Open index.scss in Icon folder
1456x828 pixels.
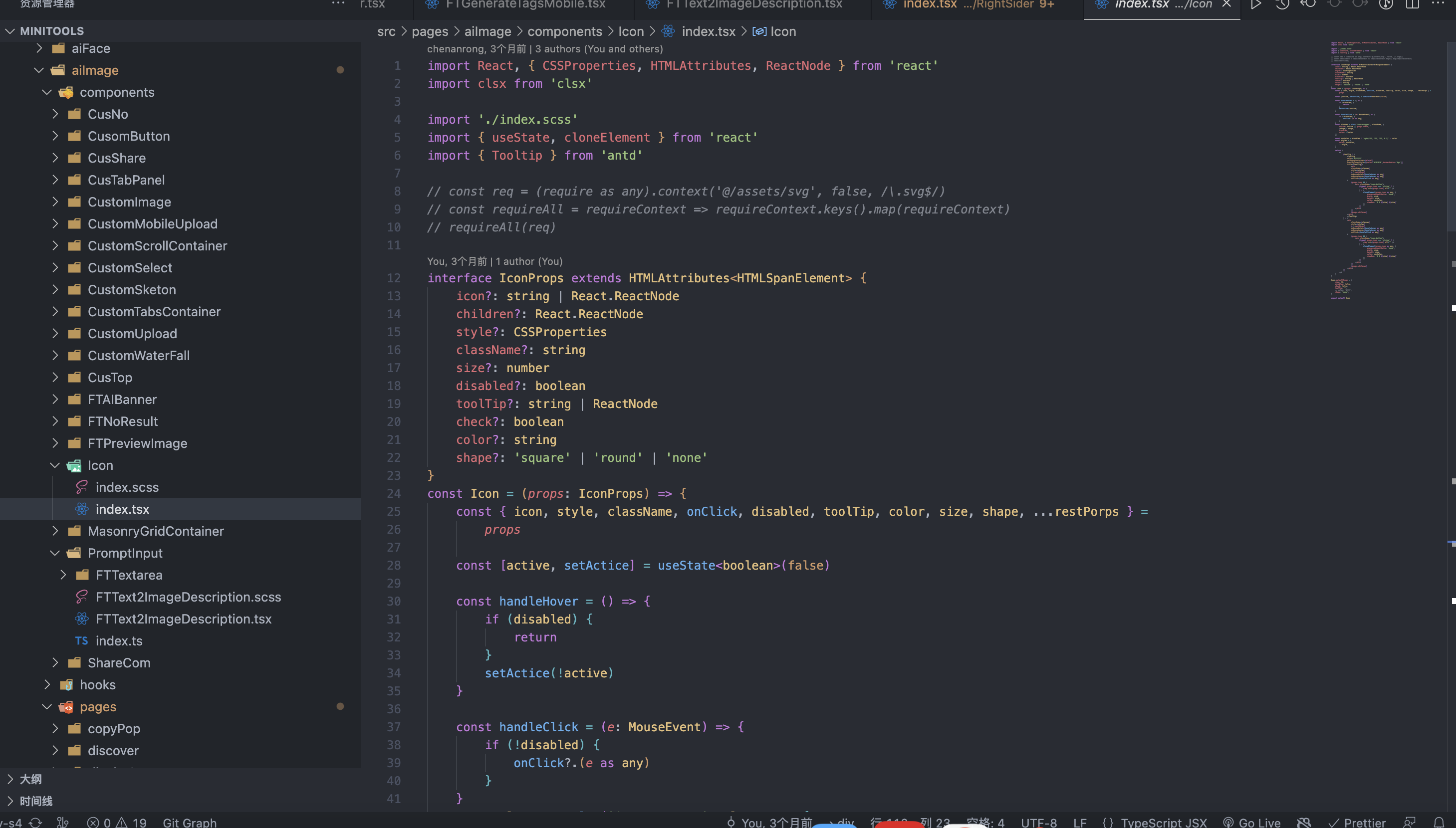click(x=180, y=487)
